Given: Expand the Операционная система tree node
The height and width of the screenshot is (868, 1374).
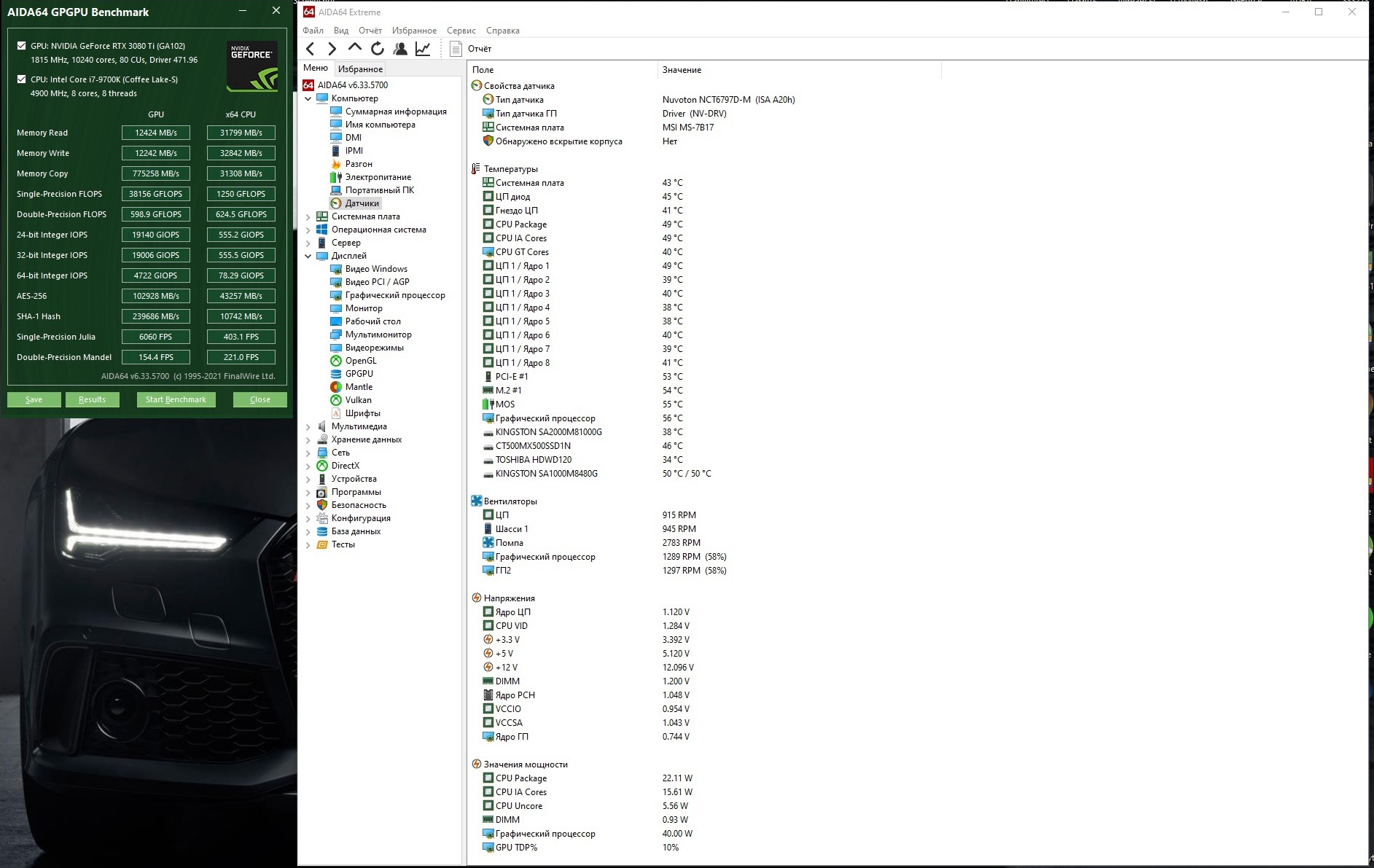Looking at the screenshot, I should [x=308, y=230].
